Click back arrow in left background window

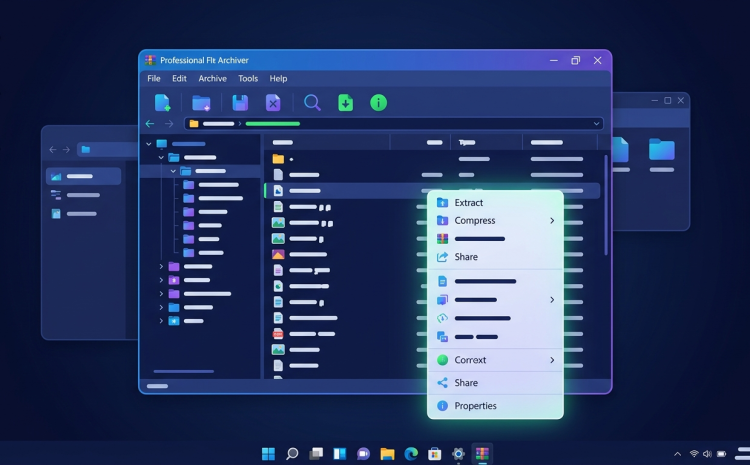click(x=53, y=150)
